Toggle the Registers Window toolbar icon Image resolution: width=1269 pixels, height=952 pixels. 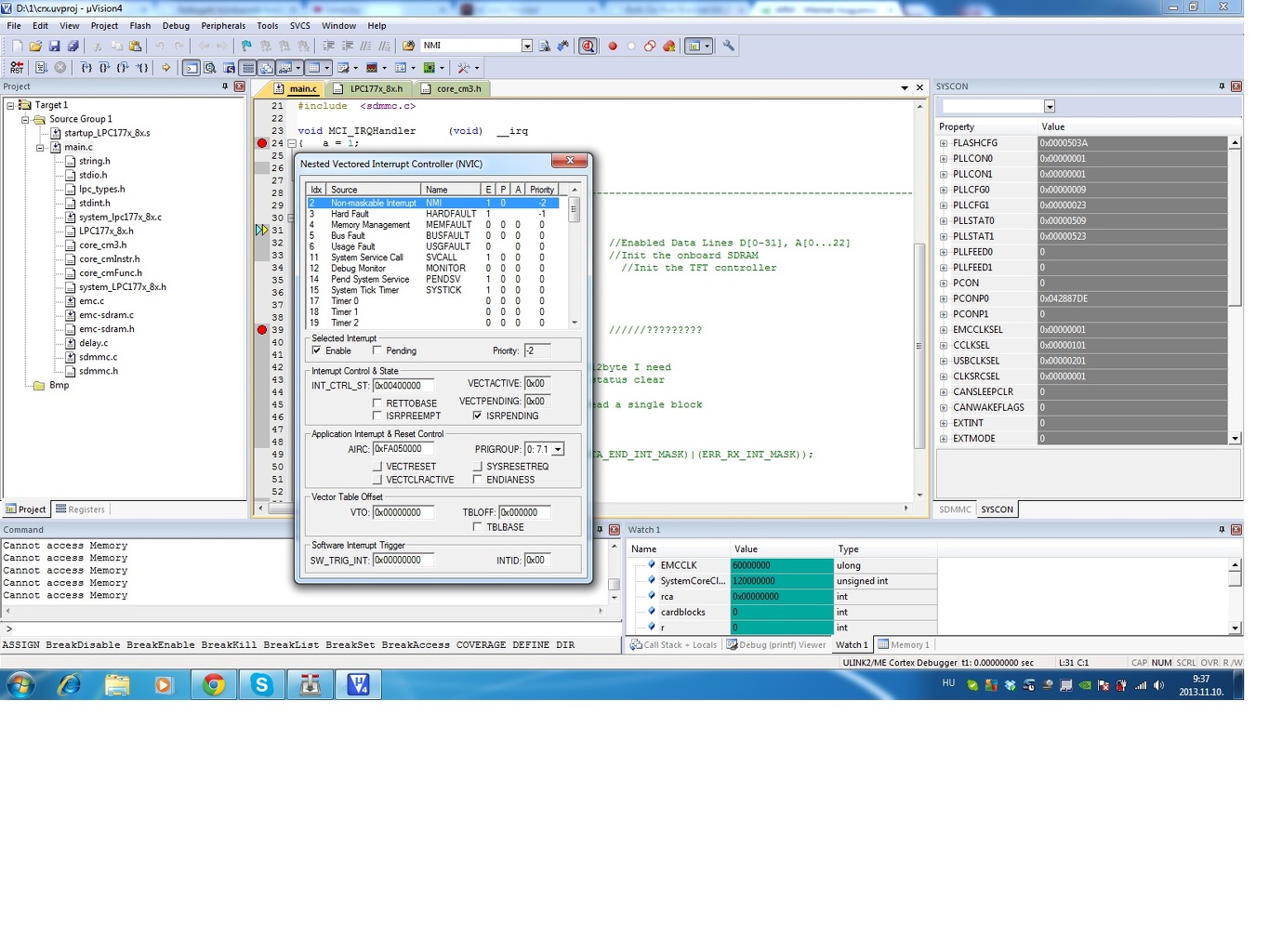pos(248,68)
